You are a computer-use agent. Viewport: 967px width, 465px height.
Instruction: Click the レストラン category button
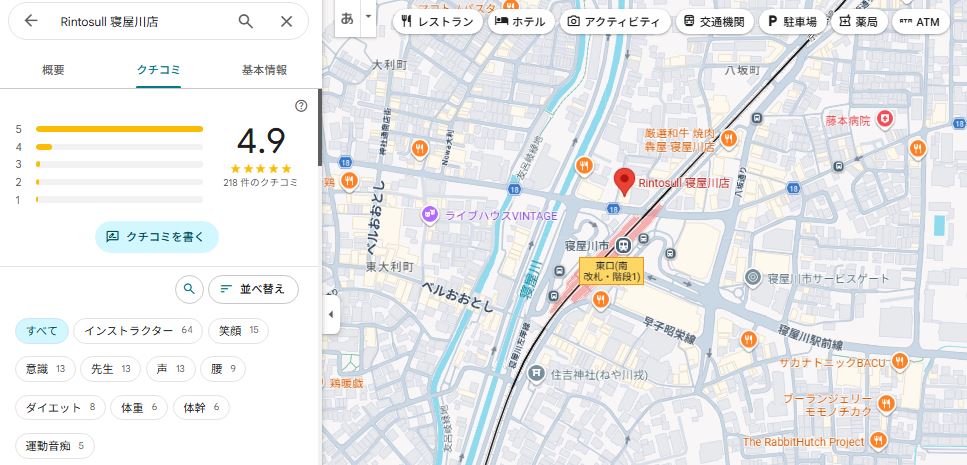[x=437, y=21]
